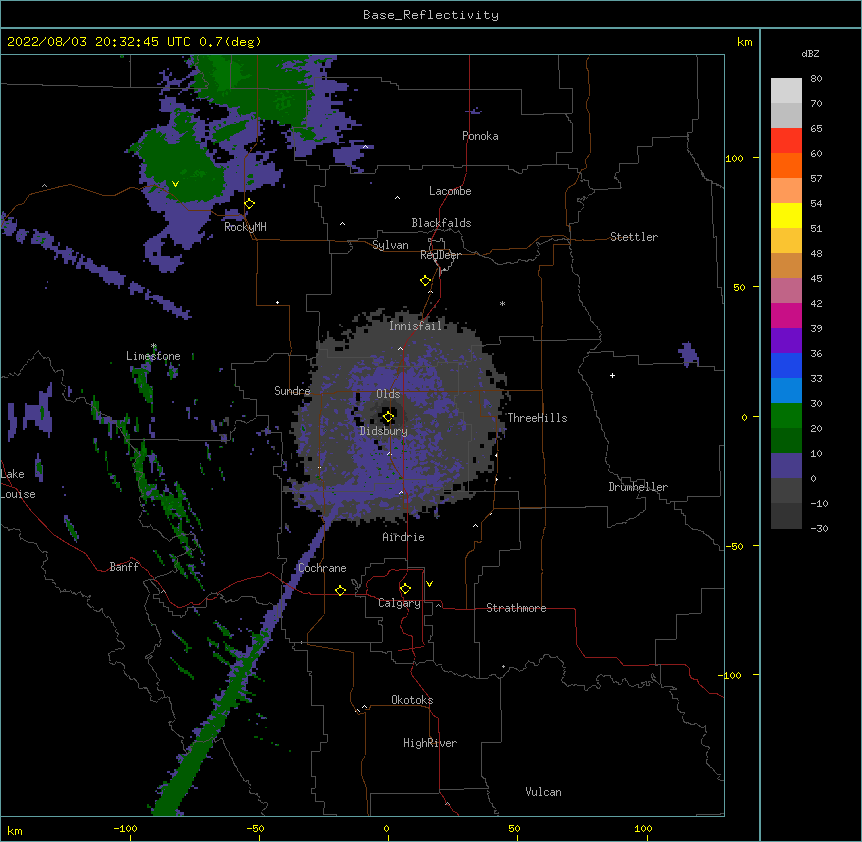Select the Drumheller label
Viewport: 862px width, 842px height.
638,487
